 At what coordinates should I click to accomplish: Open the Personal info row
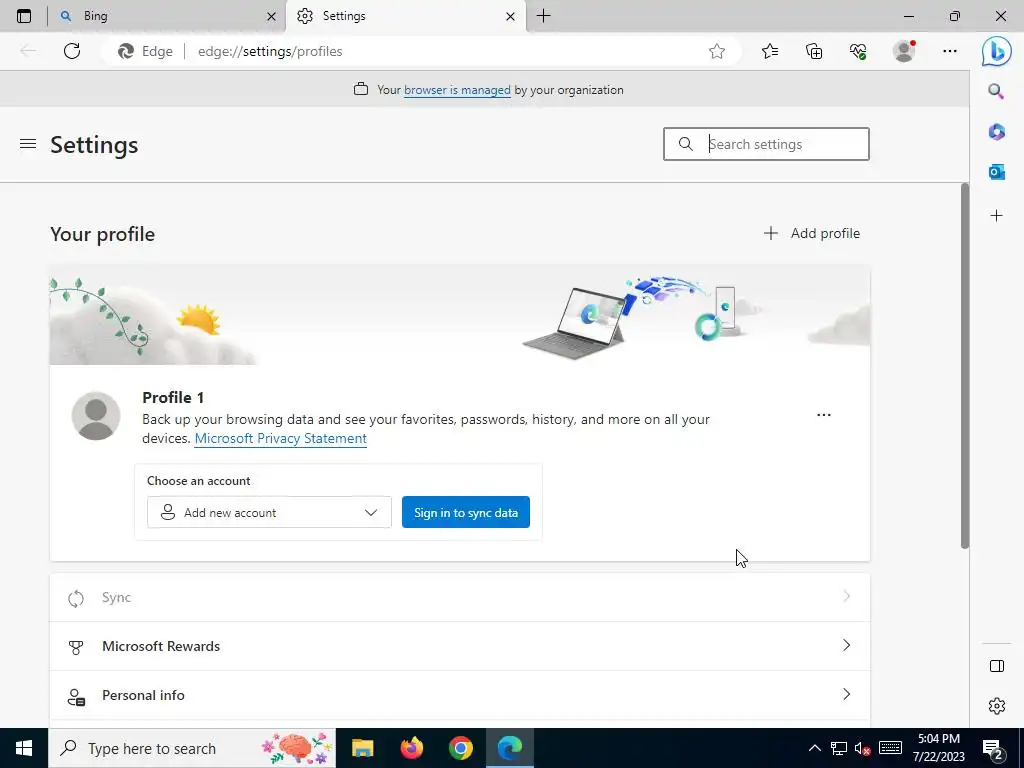pyautogui.click(x=460, y=696)
